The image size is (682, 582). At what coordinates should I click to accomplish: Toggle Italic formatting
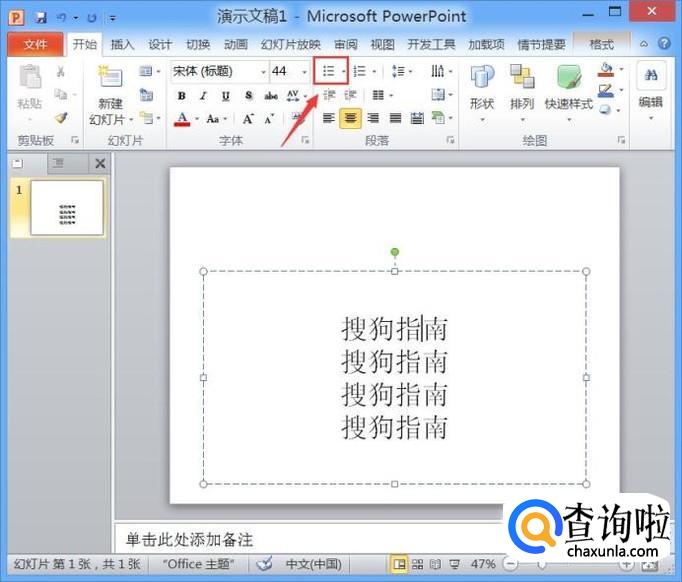click(x=203, y=96)
